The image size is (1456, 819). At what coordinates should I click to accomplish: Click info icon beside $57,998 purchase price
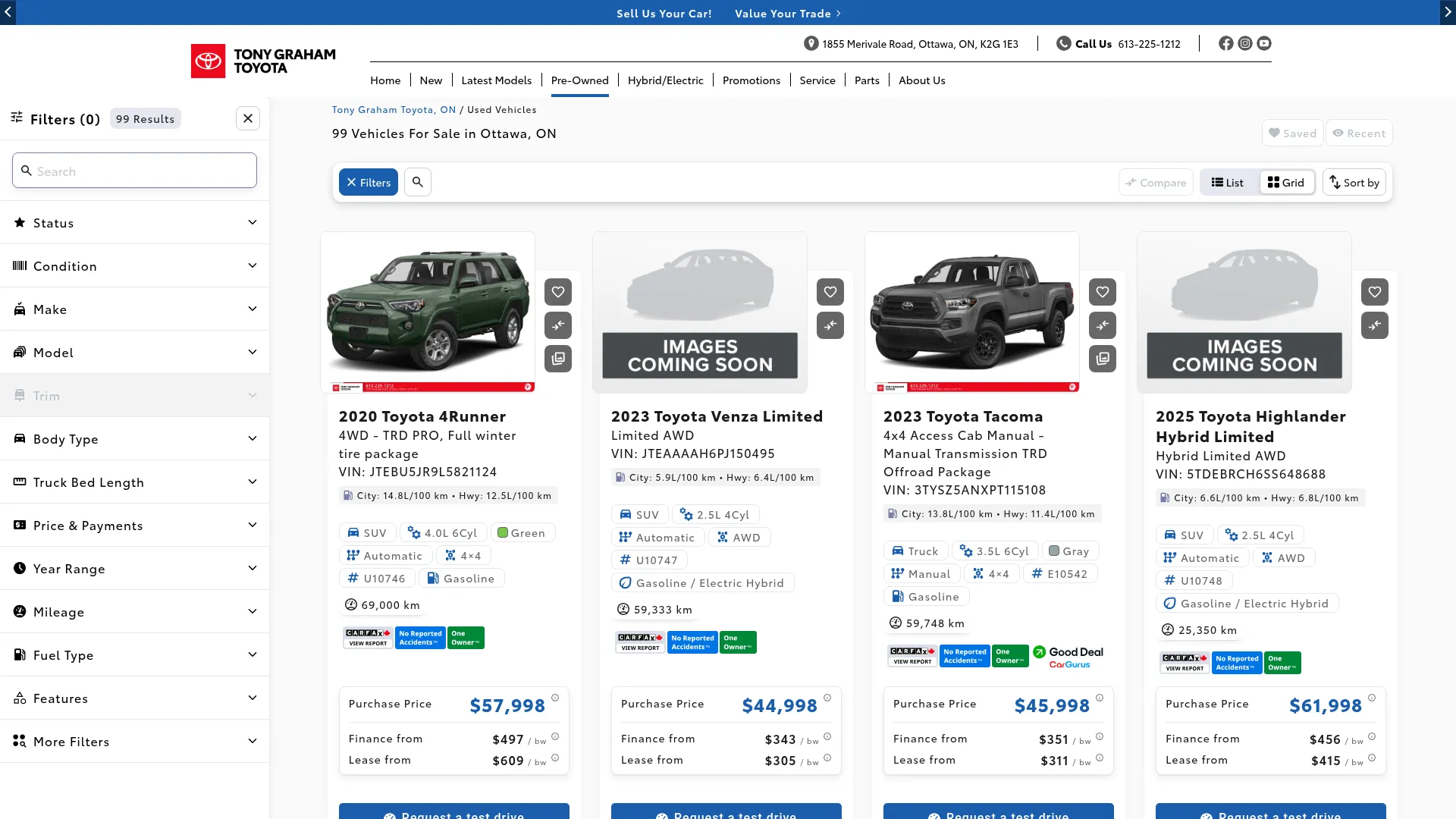tap(555, 698)
